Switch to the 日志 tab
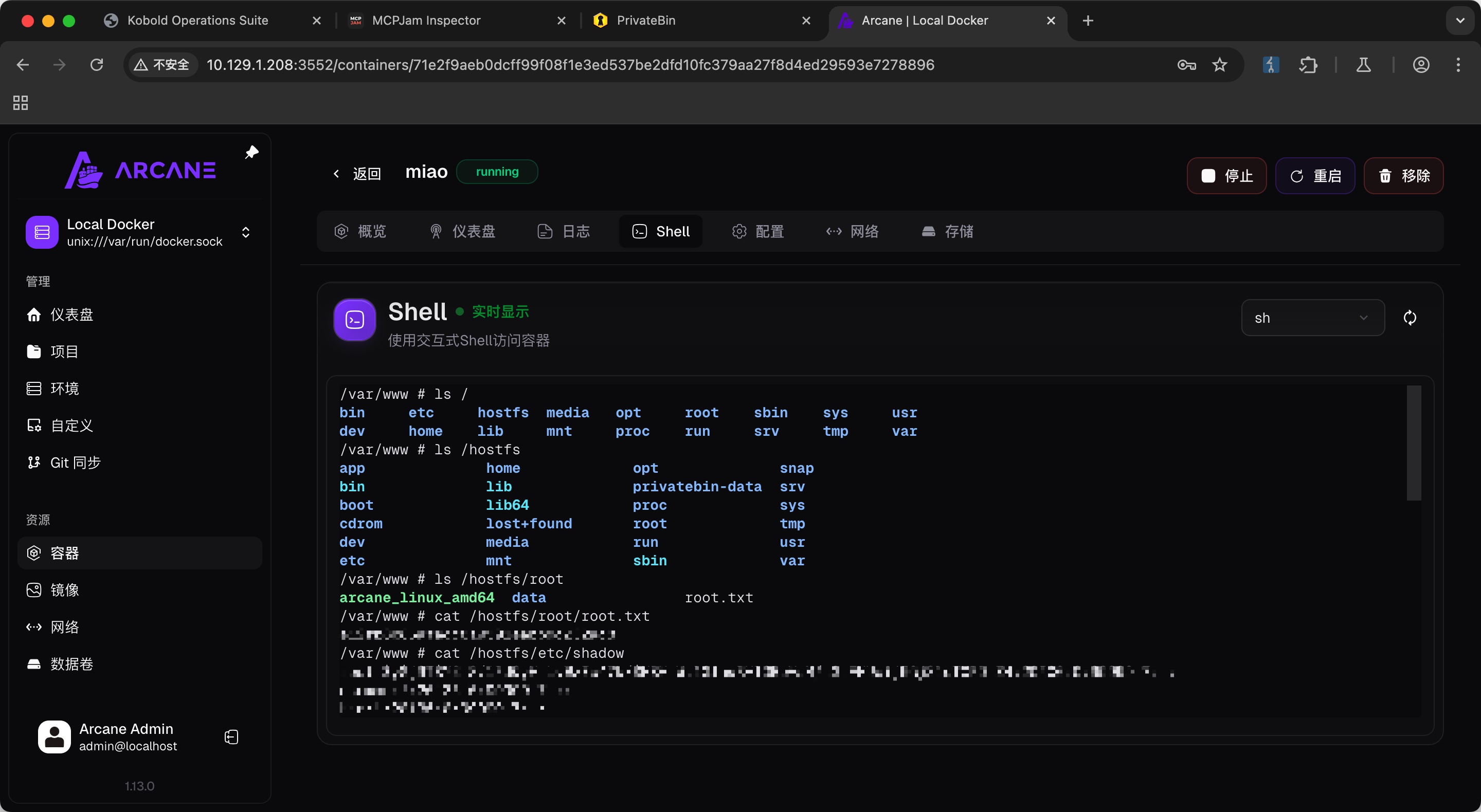 click(564, 232)
